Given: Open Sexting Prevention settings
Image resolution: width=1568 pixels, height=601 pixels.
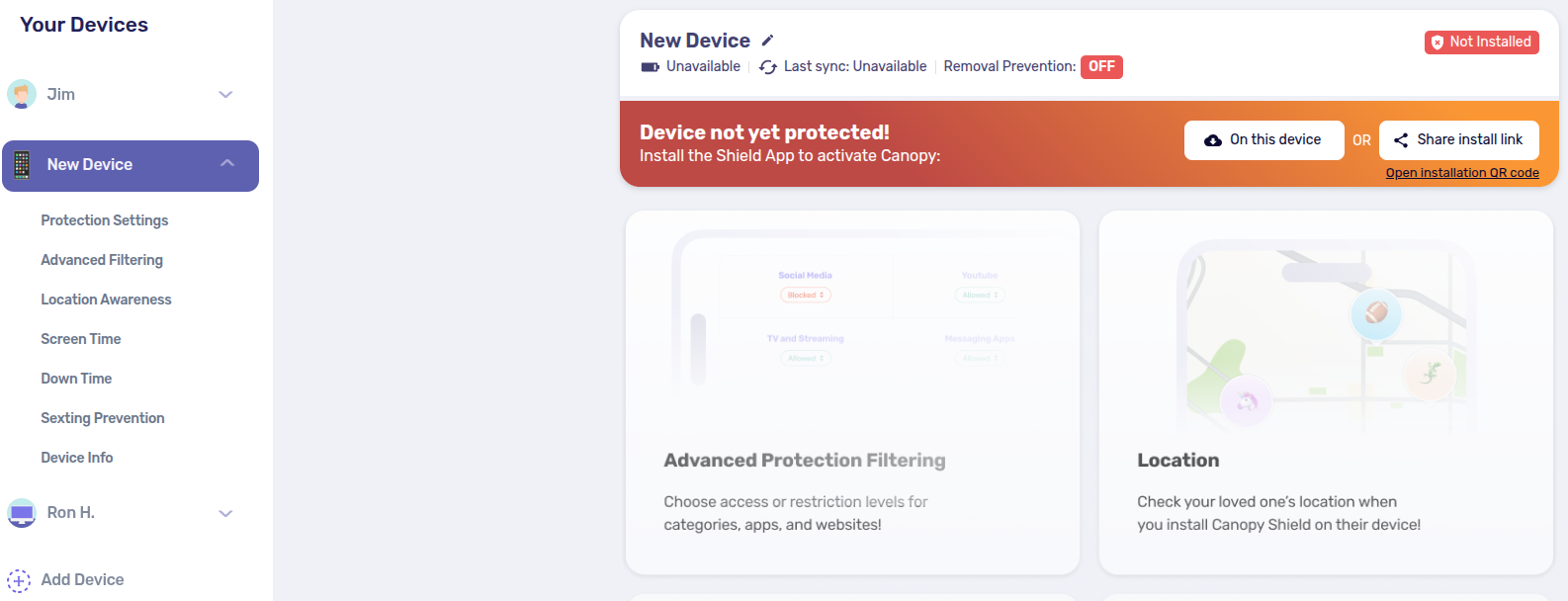Looking at the screenshot, I should coord(103,418).
